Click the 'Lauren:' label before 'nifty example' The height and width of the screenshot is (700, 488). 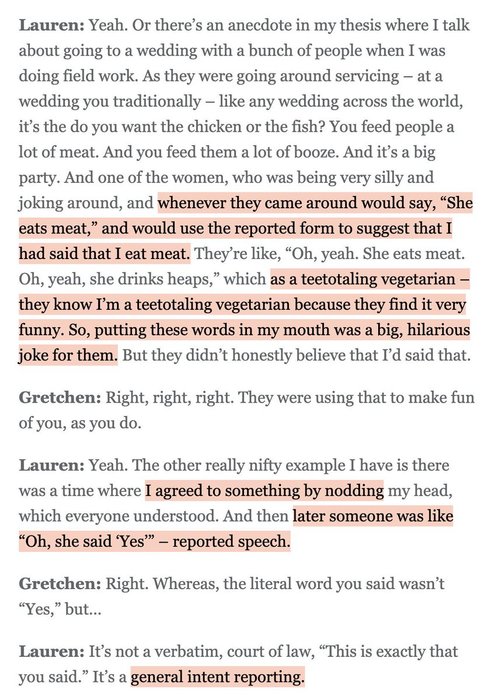coord(51,465)
